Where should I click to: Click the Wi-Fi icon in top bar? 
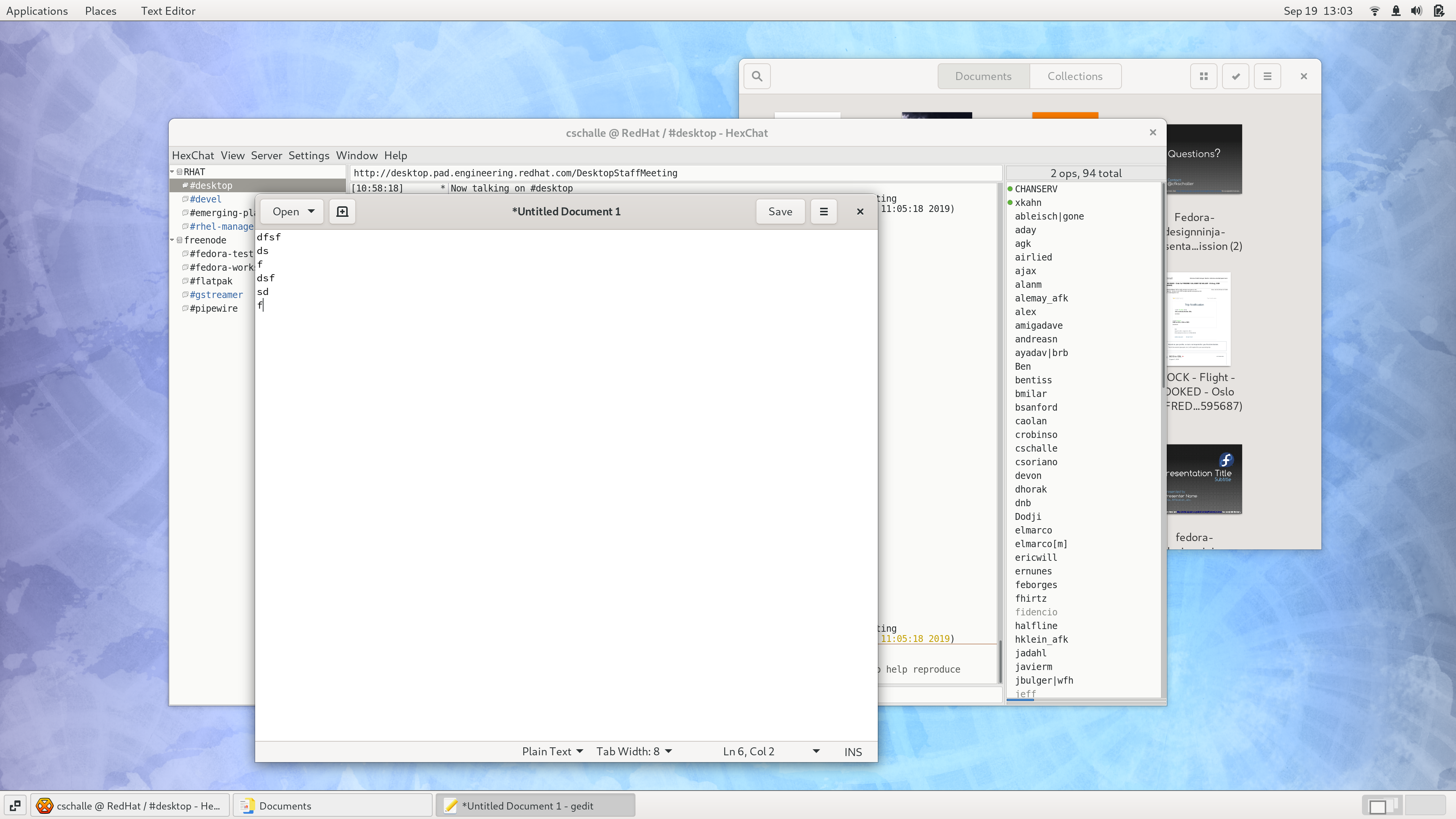[1374, 11]
